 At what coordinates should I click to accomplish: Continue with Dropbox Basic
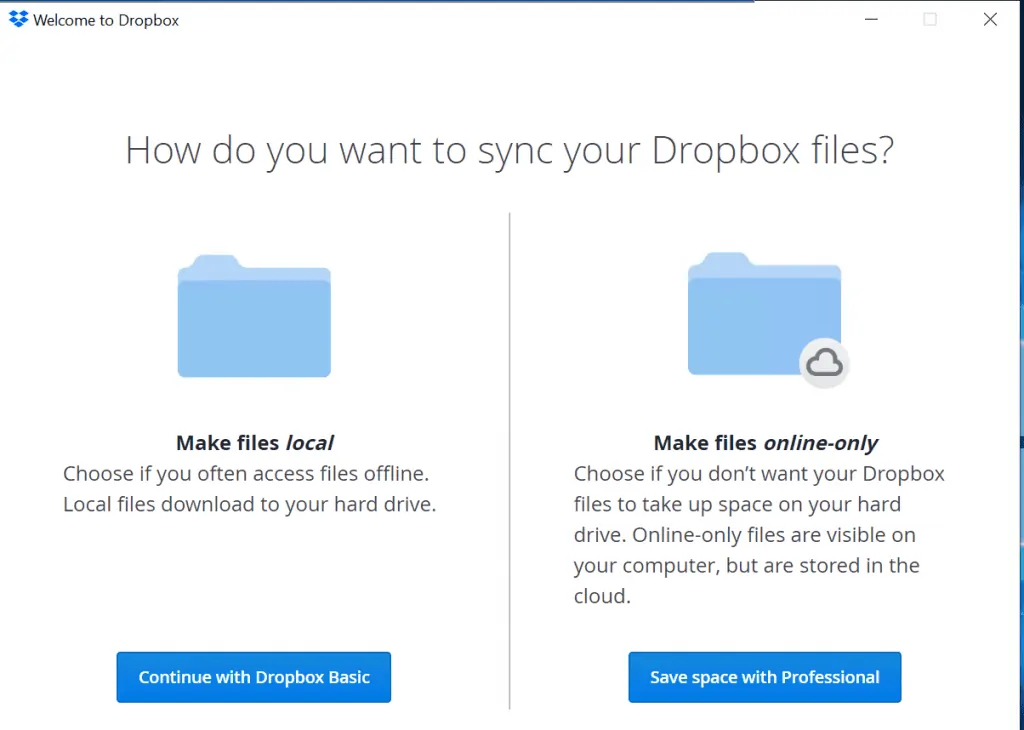click(x=254, y=677)
